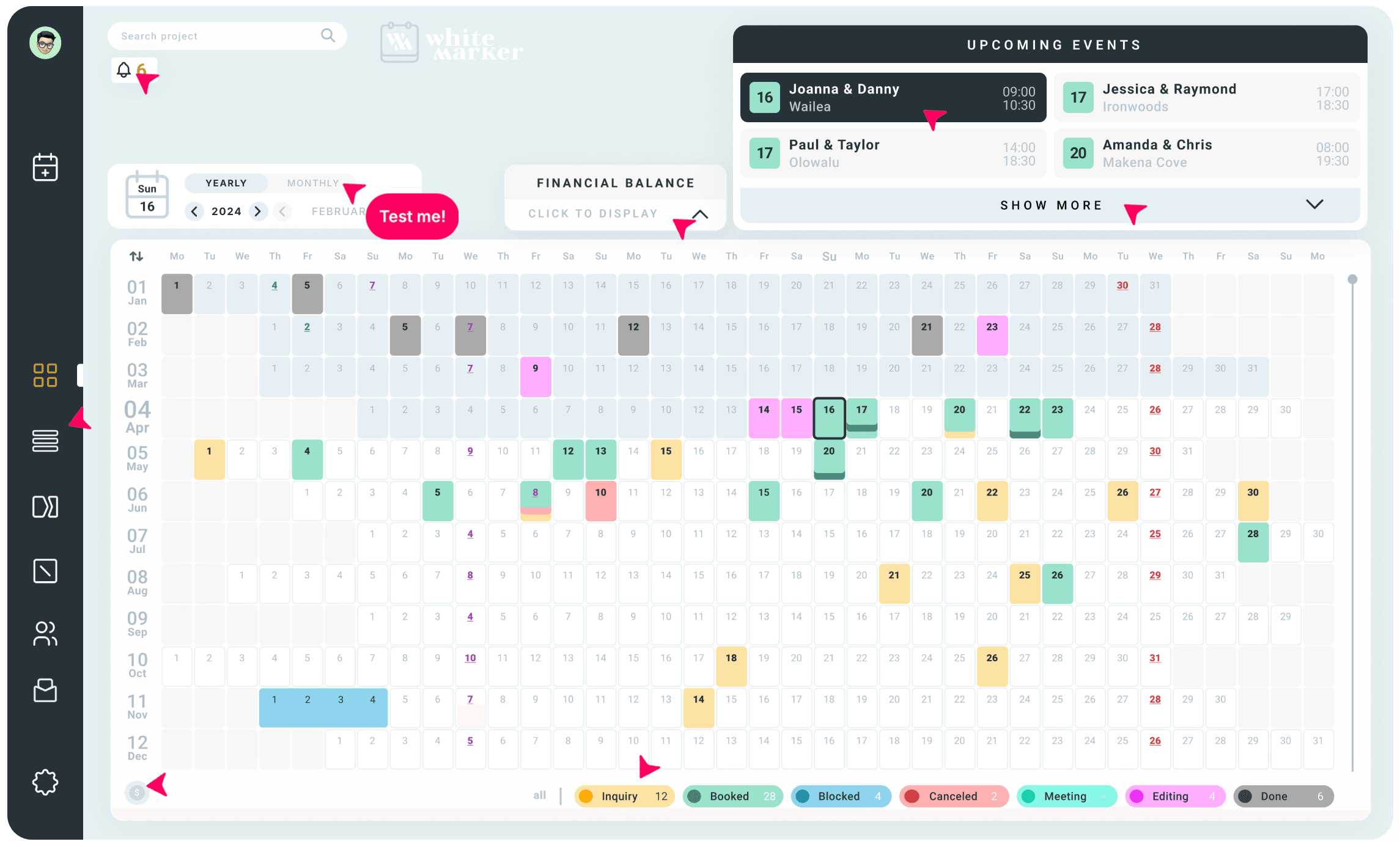1400x847 pixels.
Task: Open the mail inbox icon in sidebar
Action: [45, 691]
